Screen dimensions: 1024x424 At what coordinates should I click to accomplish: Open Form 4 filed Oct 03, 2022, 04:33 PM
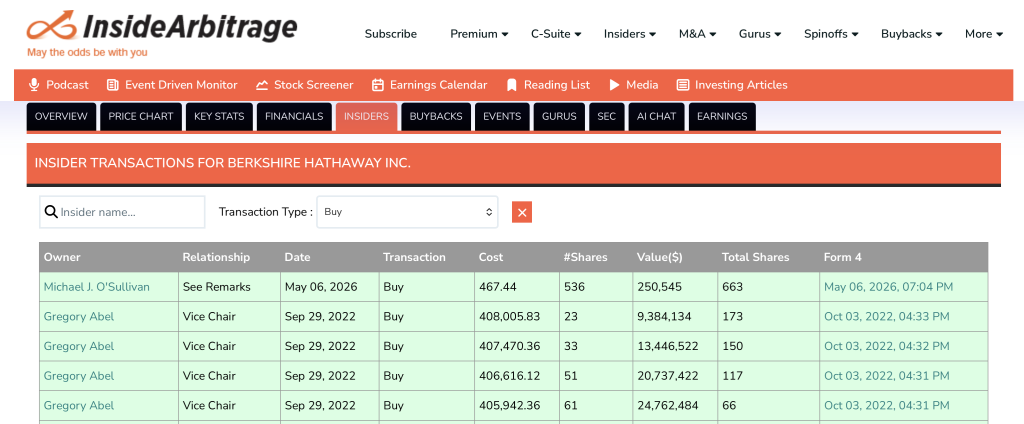(x=887, y=316)
